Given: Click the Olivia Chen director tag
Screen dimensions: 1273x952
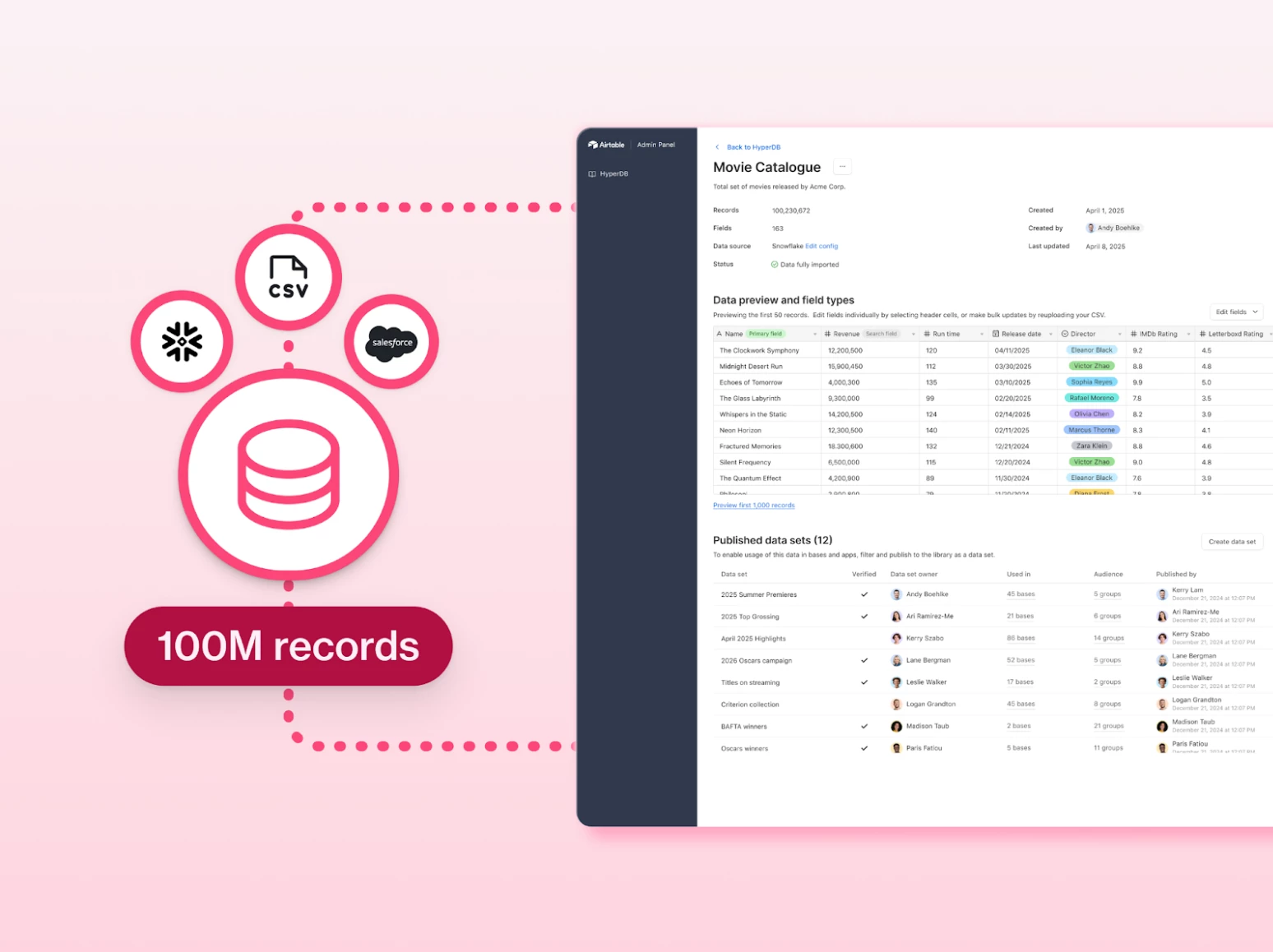Looking at the screenshot, I should click(1091, 414).
